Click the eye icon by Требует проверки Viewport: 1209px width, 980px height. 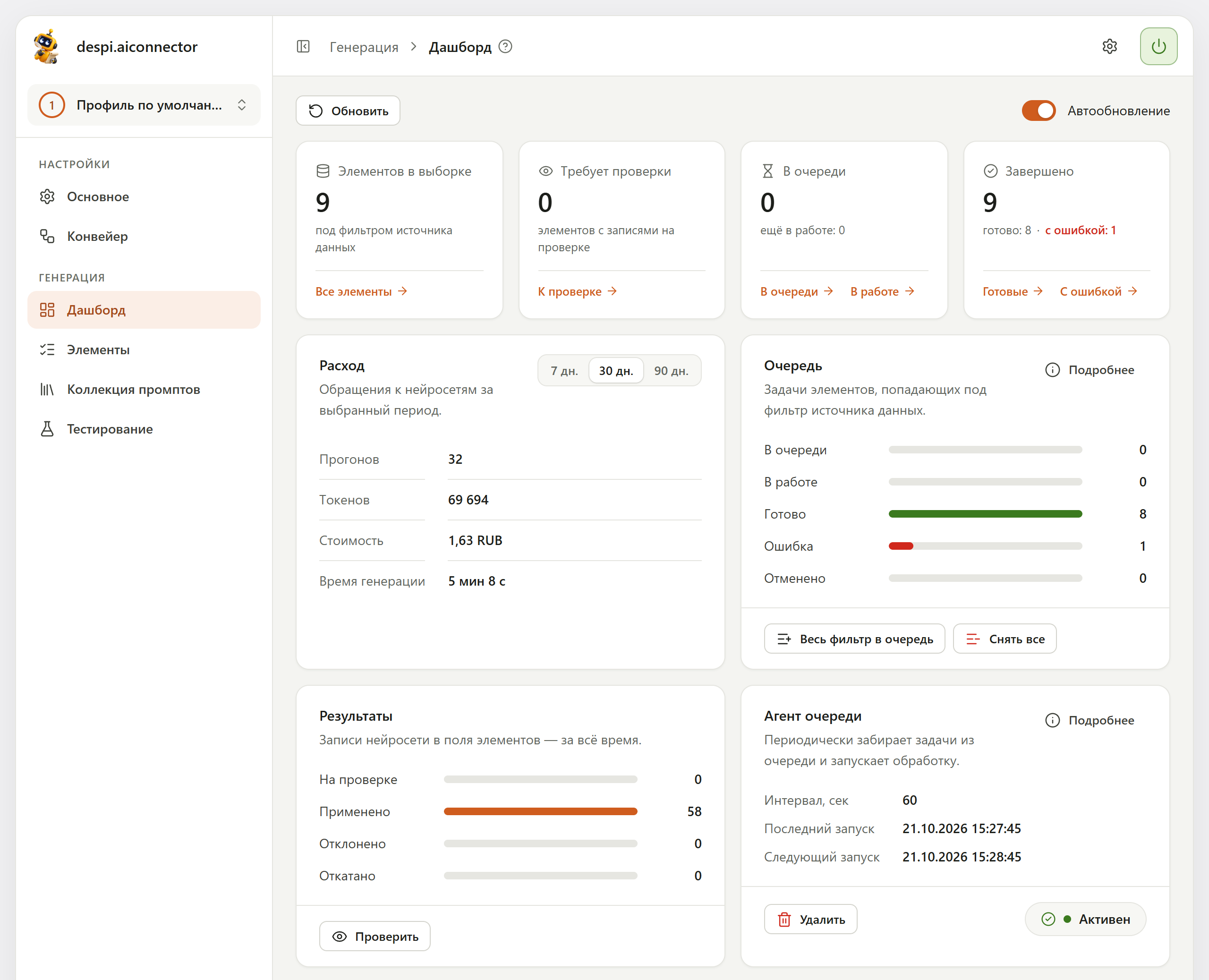[546, 171]
